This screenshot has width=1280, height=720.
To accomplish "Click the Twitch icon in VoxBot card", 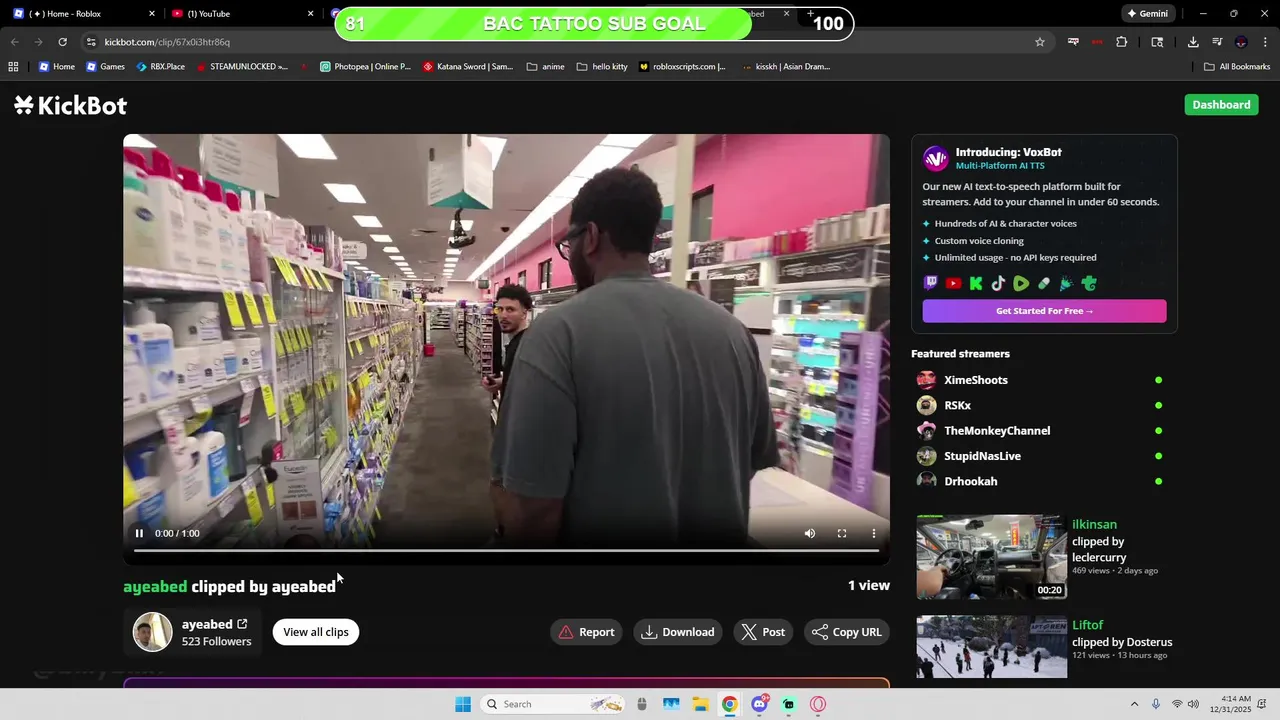I will coord(931,284).
